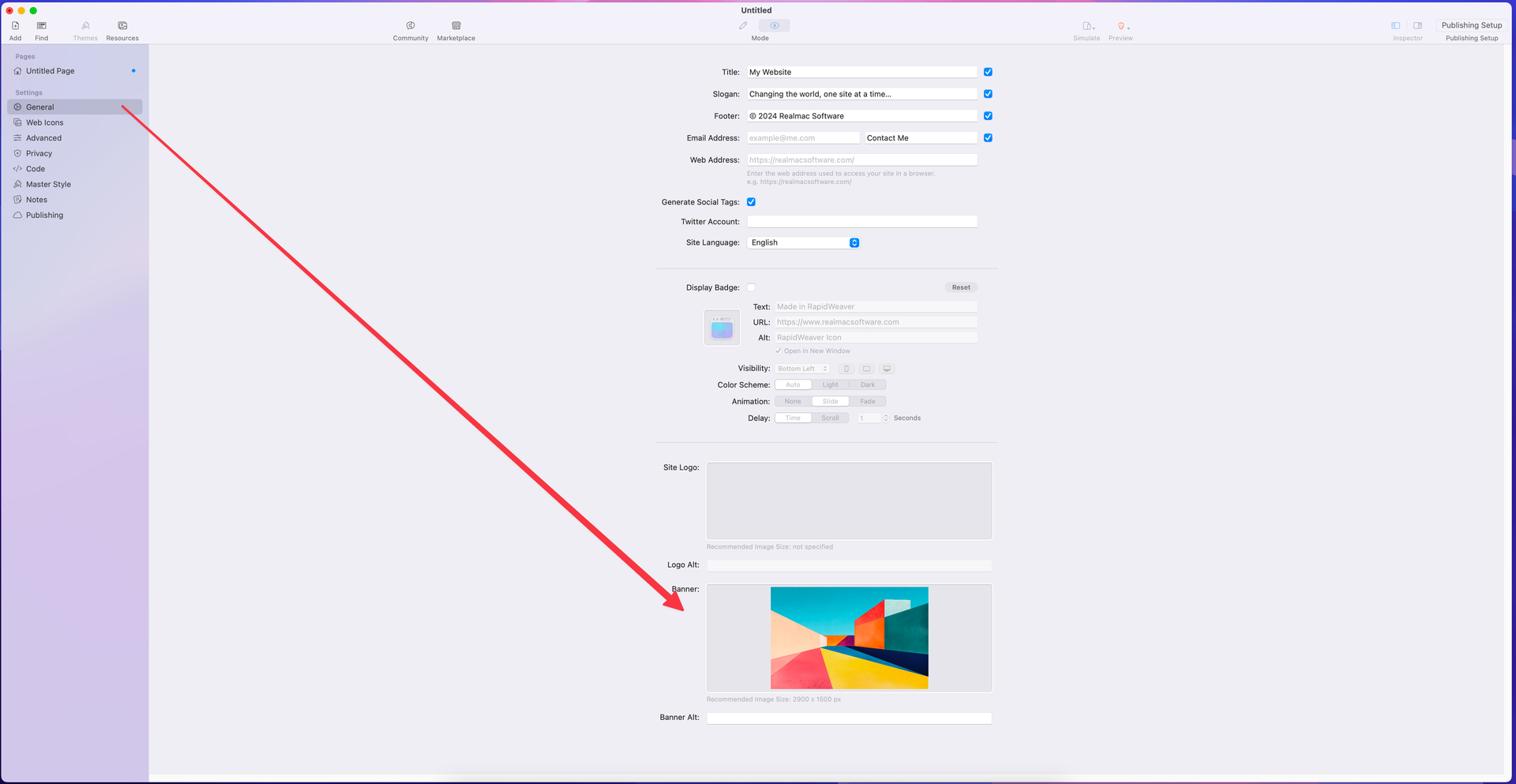1516x784 pixels.
Task: Click the Logo Alt field
Action: [x=849, y=565]
